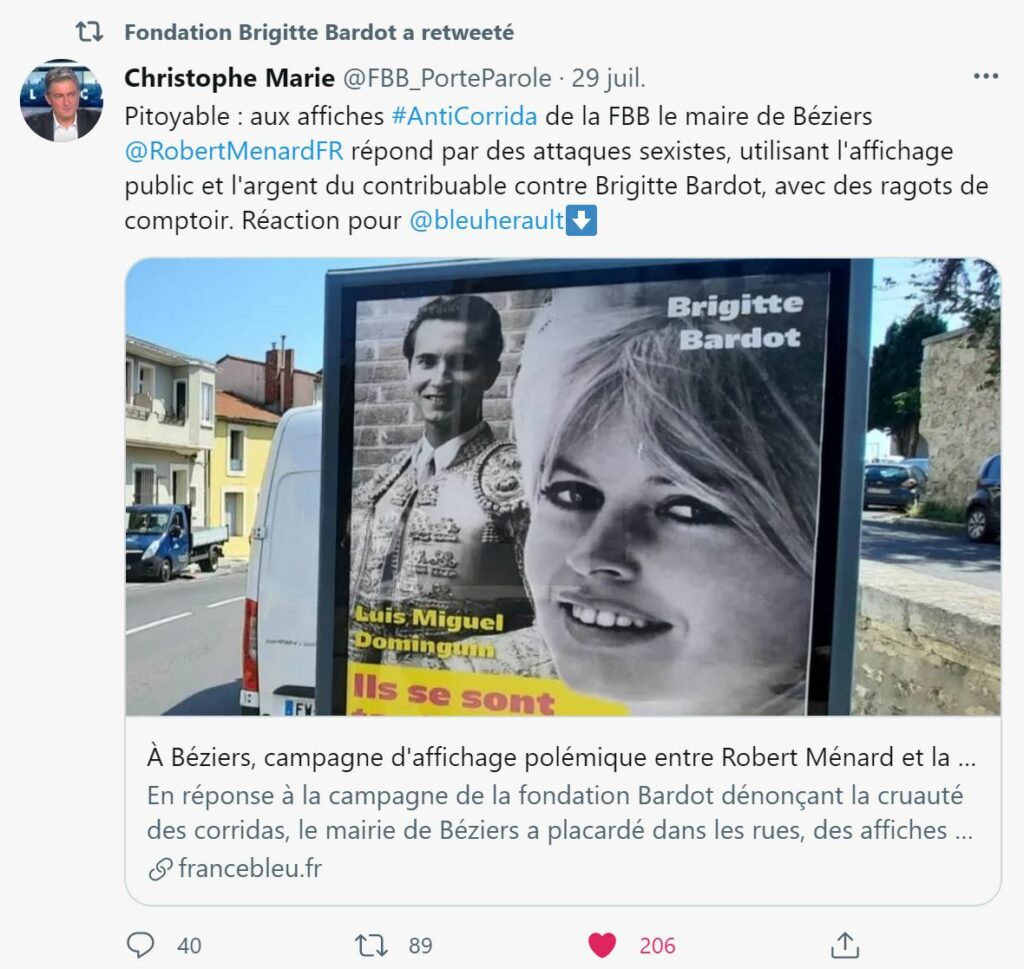Viewport: 1024px width, 969px height.
Task: Open the @RobertMenardFR mention
Action: click(234, 151)
